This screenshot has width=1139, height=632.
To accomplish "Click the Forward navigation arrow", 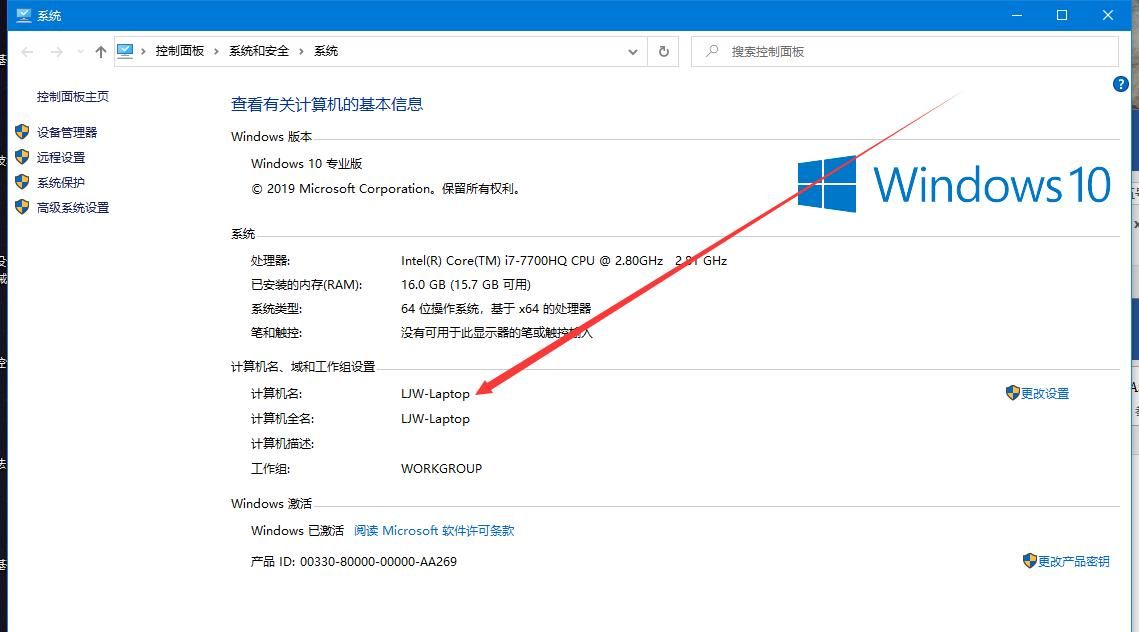I will coord(57,52).
